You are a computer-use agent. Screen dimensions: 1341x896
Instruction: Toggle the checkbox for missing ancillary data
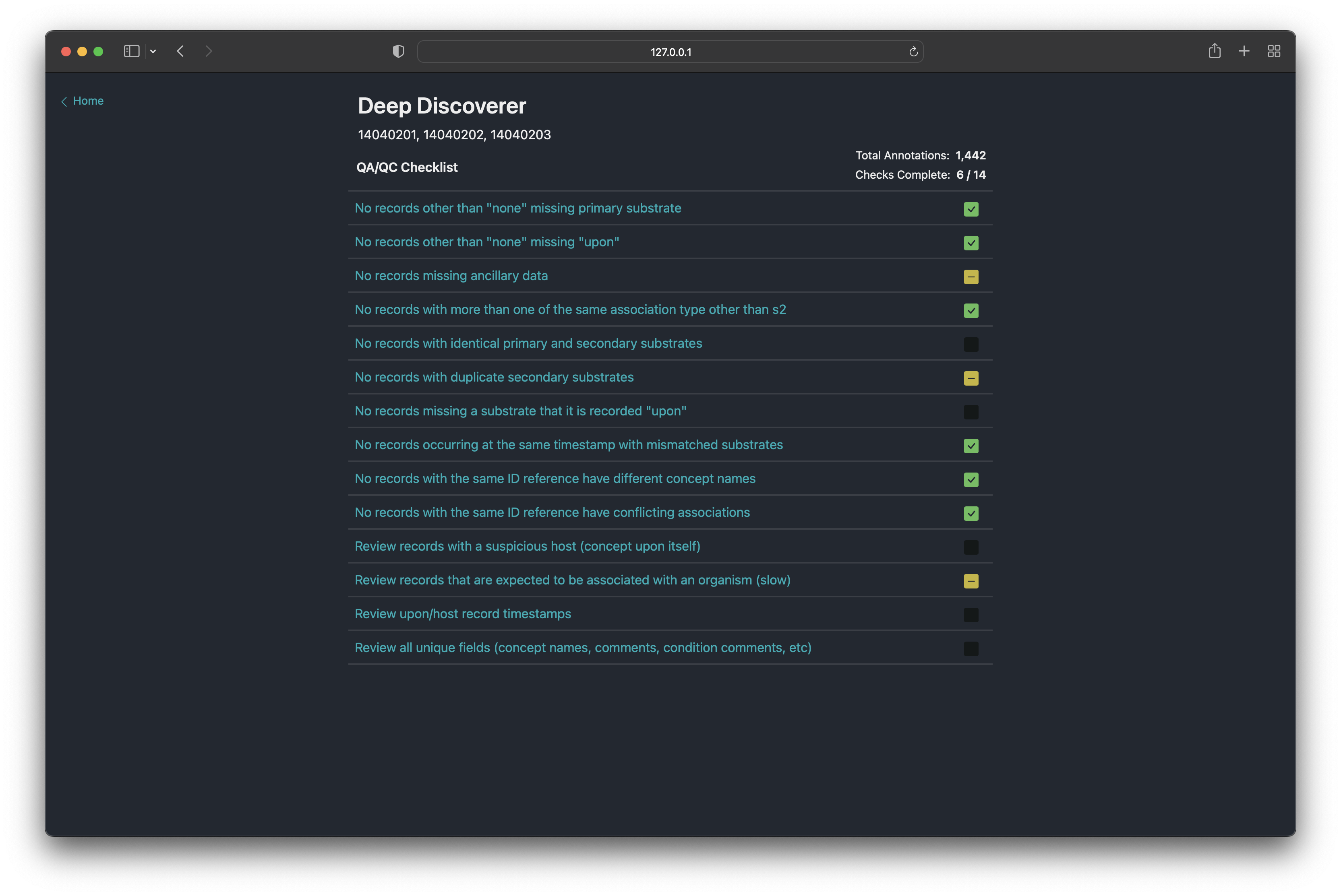(x=971, y=277)
